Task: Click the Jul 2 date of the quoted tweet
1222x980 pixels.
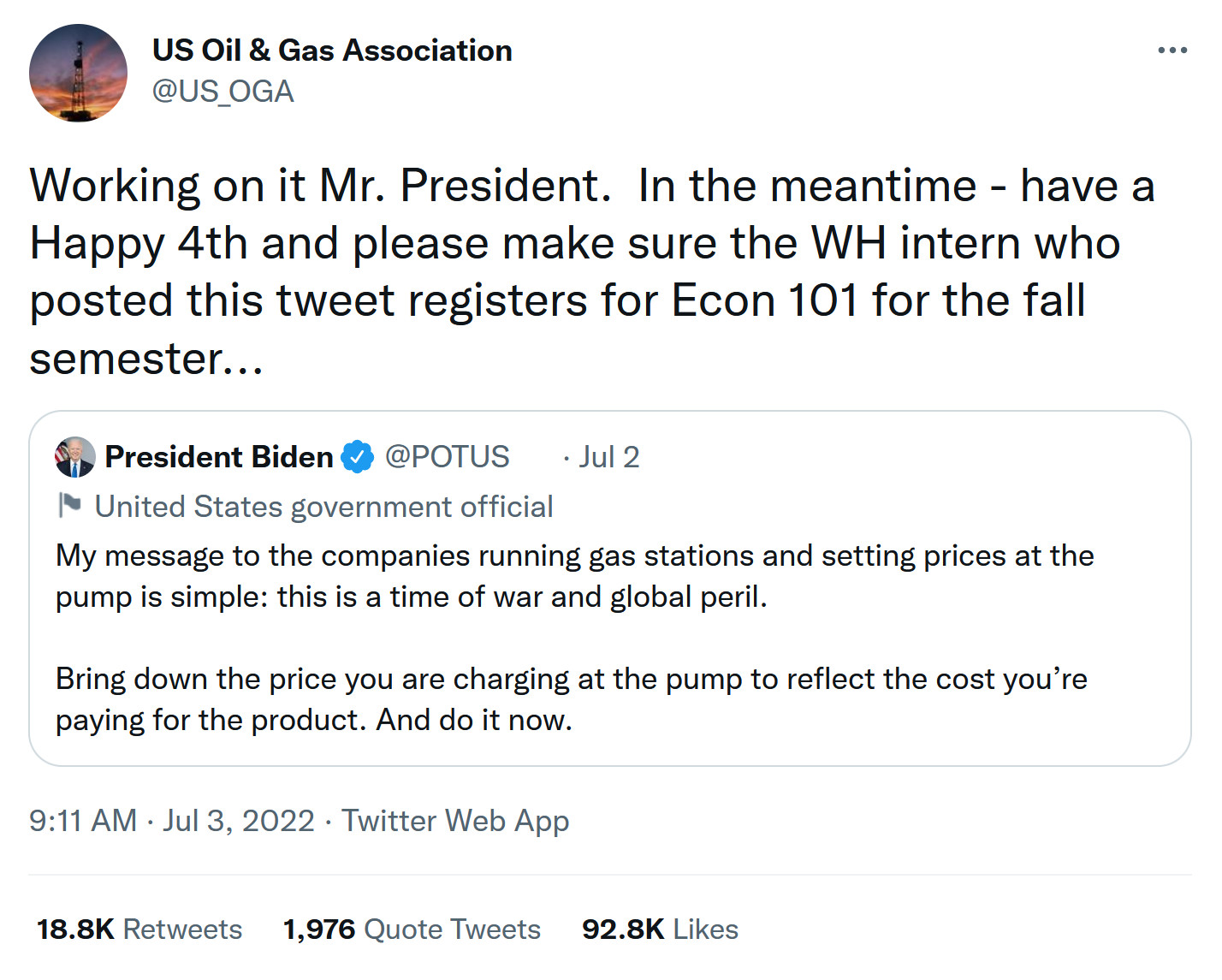Action: 608,457
